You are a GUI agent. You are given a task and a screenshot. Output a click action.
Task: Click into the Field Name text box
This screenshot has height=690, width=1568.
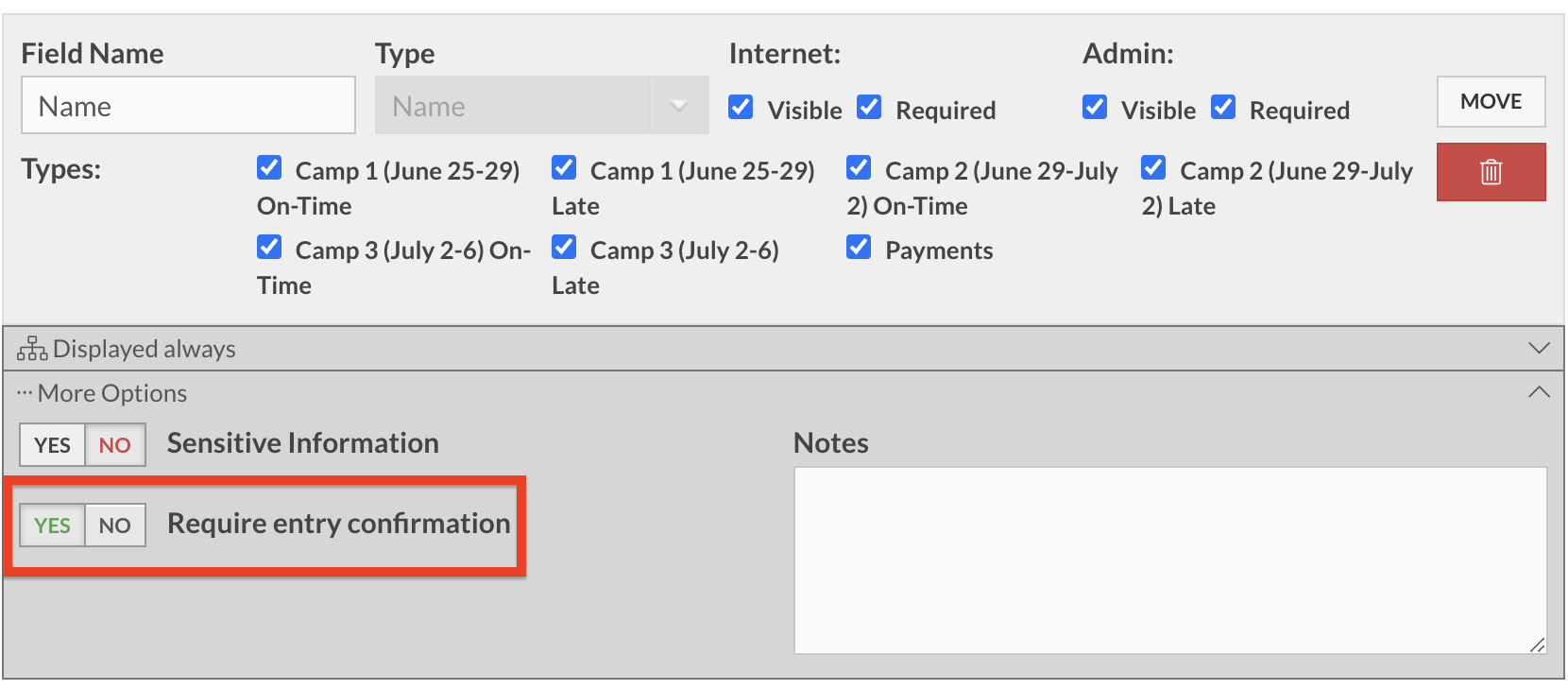(188, 106)
